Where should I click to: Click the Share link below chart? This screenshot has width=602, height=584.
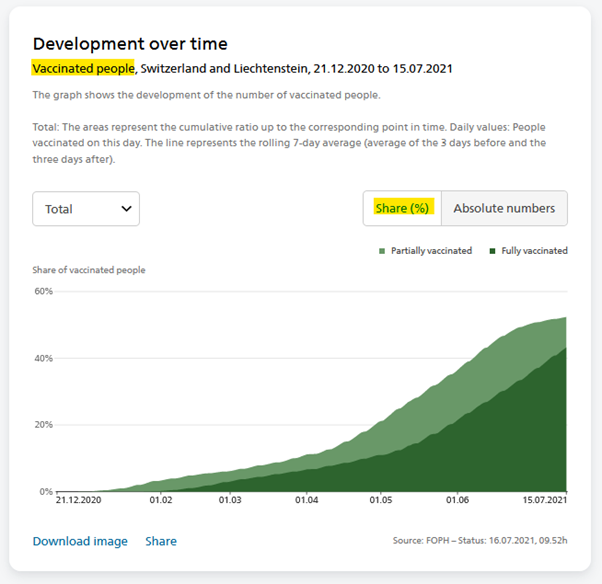point(161,541)
